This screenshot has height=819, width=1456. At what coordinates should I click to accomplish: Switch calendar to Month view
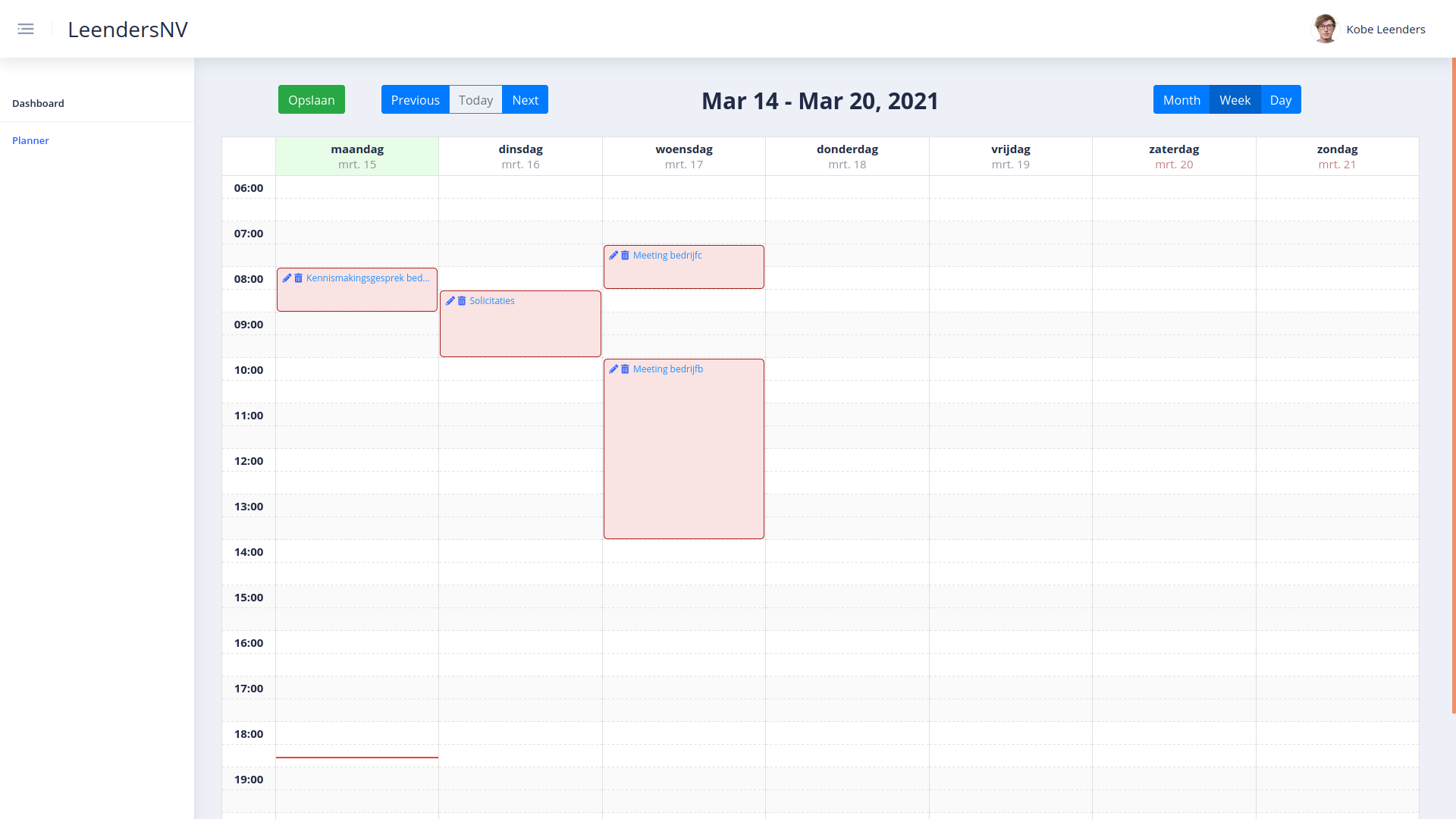pos(1181,100)
